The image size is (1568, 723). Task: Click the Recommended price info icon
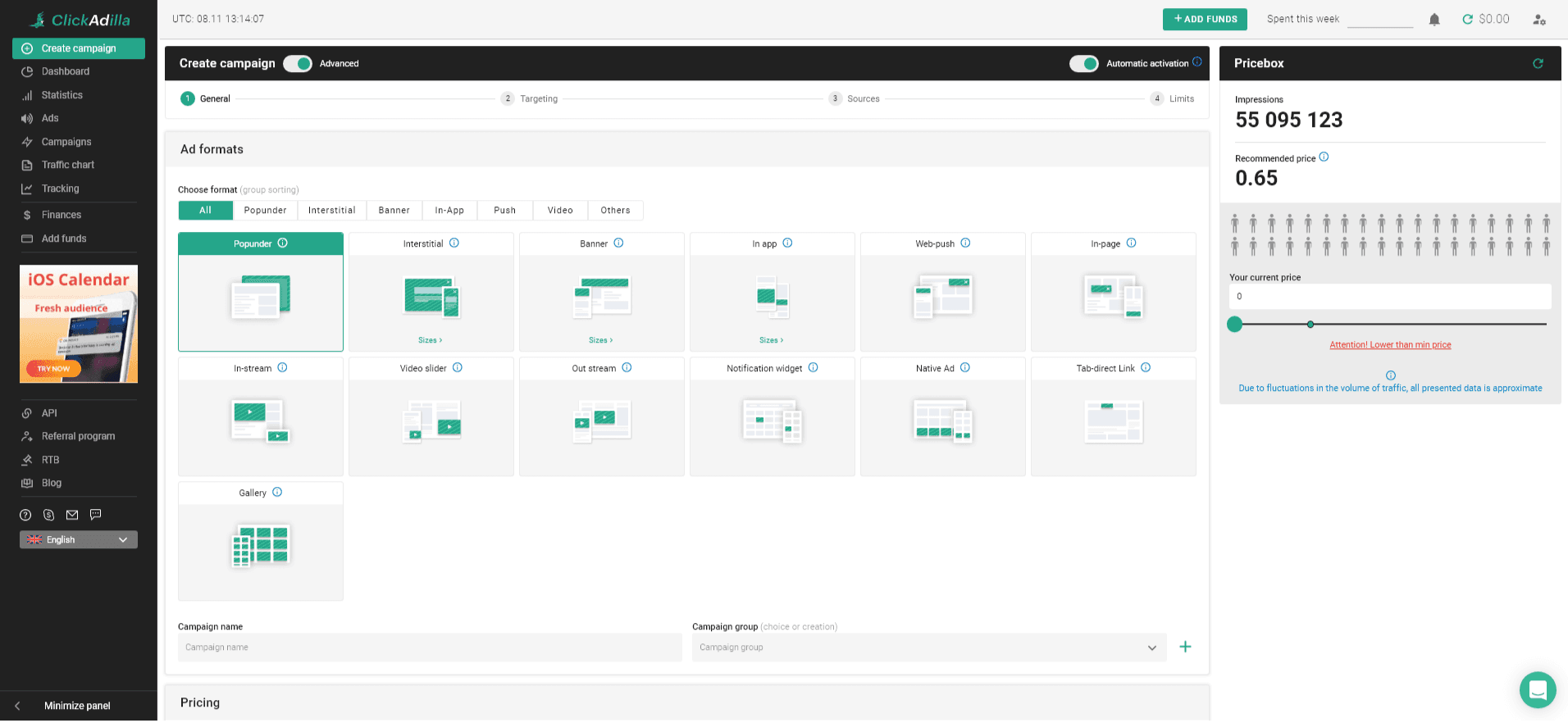coord(1324,157)
